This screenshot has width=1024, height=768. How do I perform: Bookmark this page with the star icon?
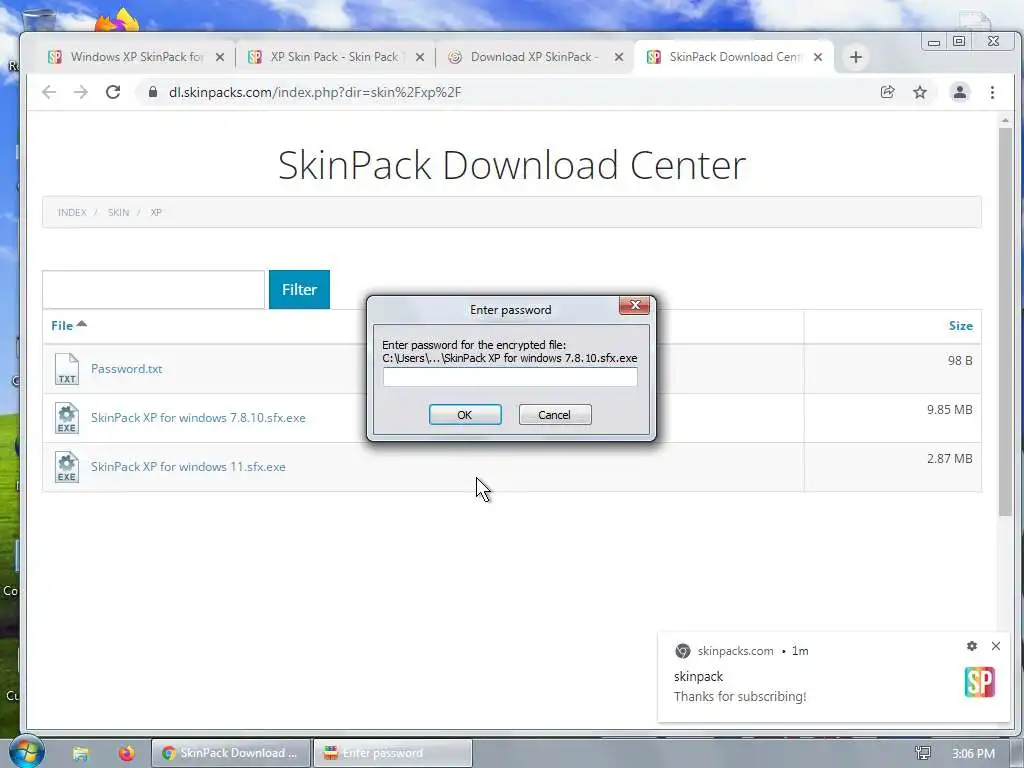(920, 92)
